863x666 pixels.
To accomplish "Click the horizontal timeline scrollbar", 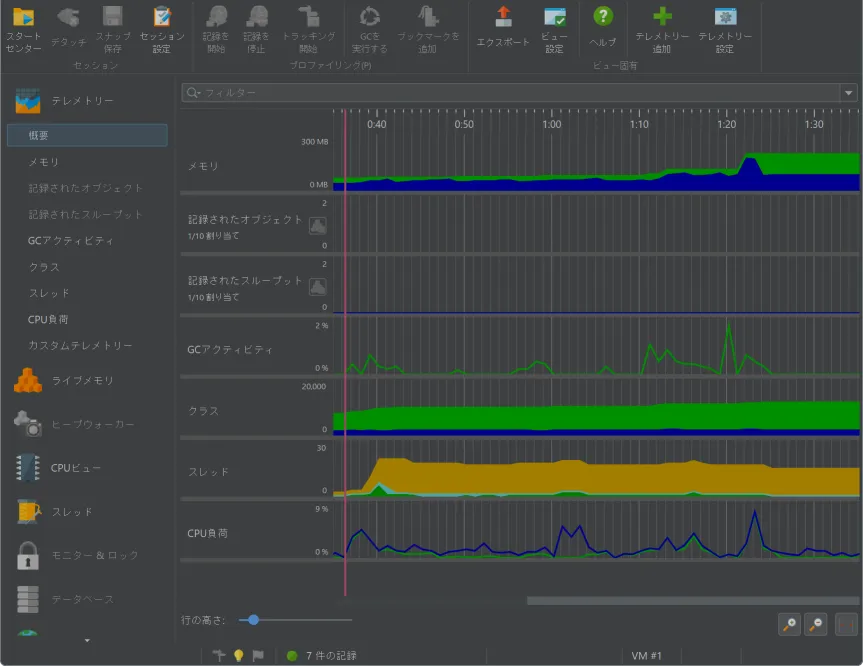I will 693,601.
